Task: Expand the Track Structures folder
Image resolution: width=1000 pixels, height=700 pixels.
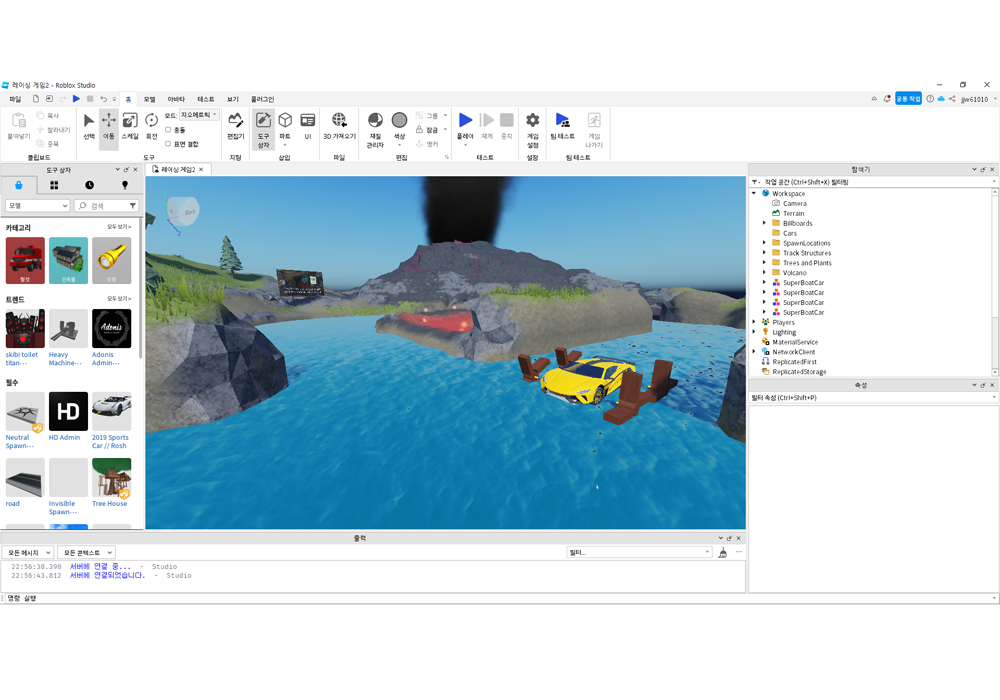Action: (764, 253)
